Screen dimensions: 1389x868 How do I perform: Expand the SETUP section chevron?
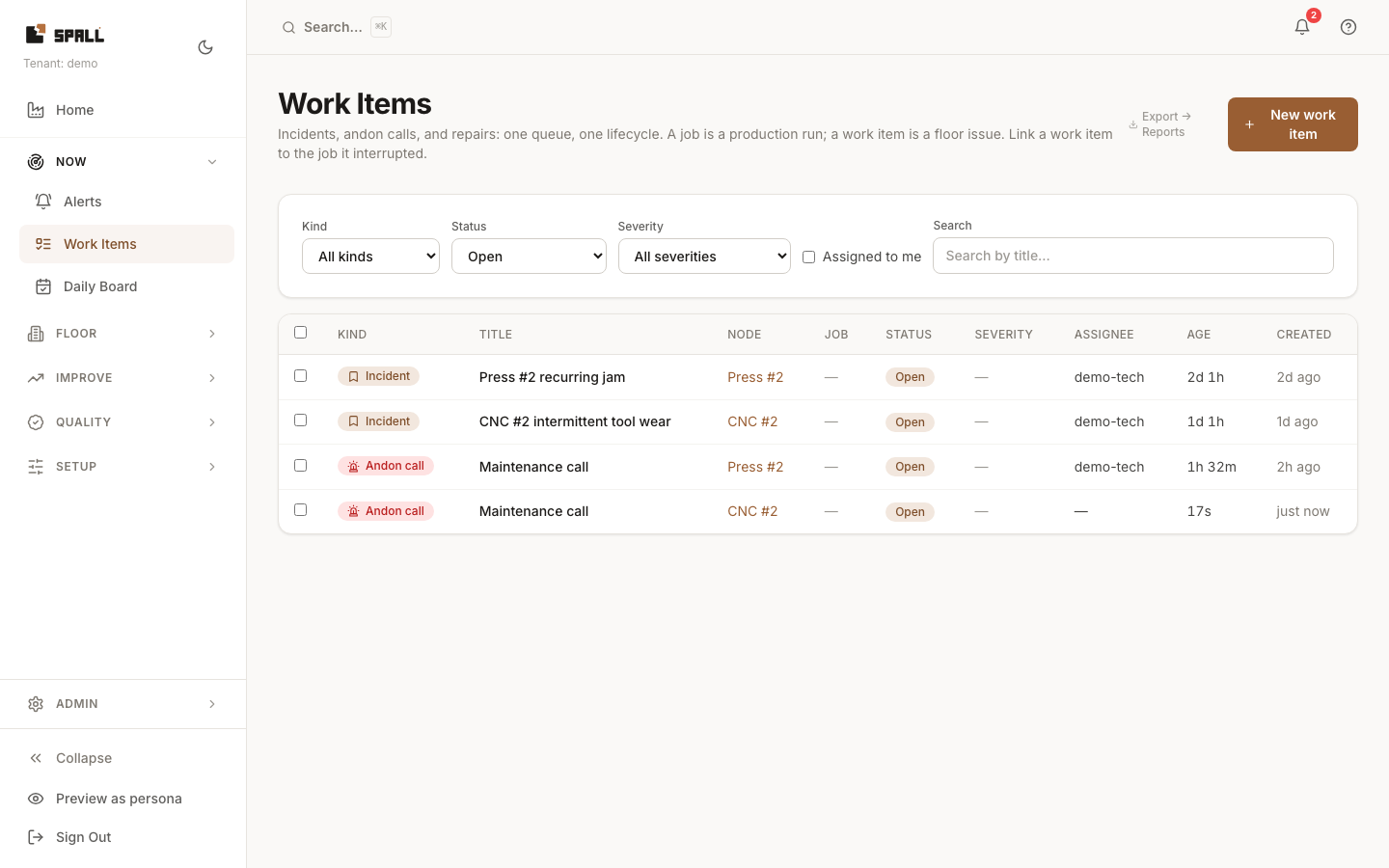pyautogui.click(x=212, y=467)
